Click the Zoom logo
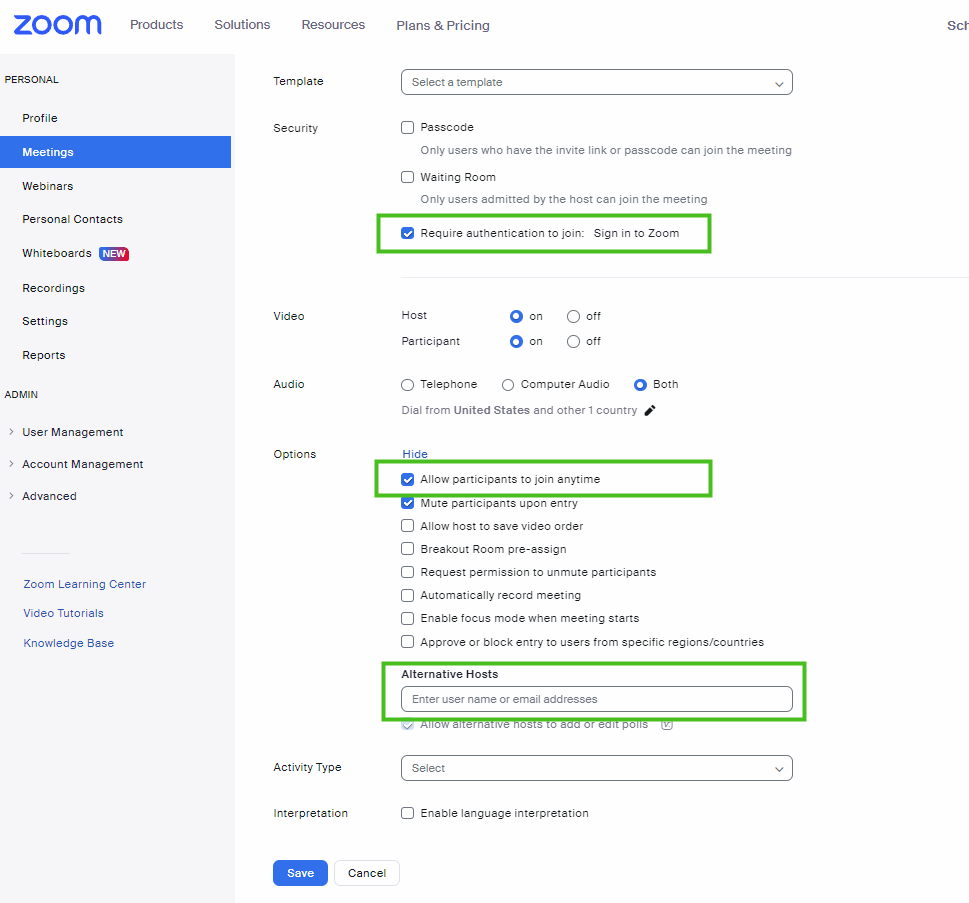 coord(58,25)
